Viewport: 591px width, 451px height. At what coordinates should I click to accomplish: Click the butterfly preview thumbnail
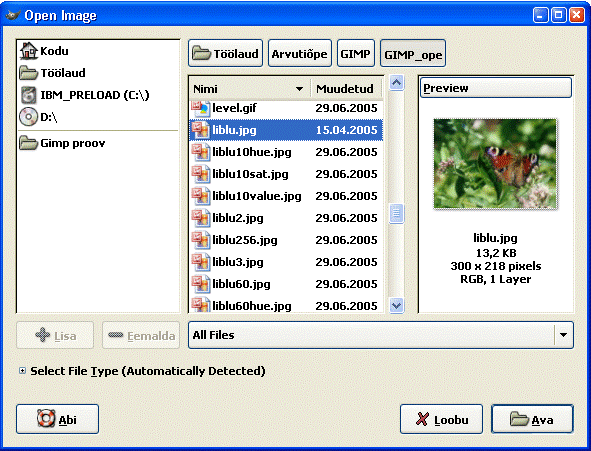[495, 164]
